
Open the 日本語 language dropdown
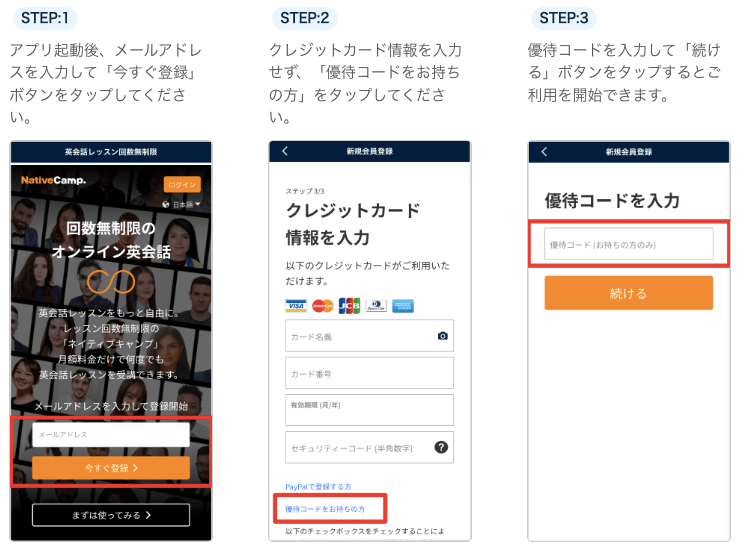[x=186, y=205]
